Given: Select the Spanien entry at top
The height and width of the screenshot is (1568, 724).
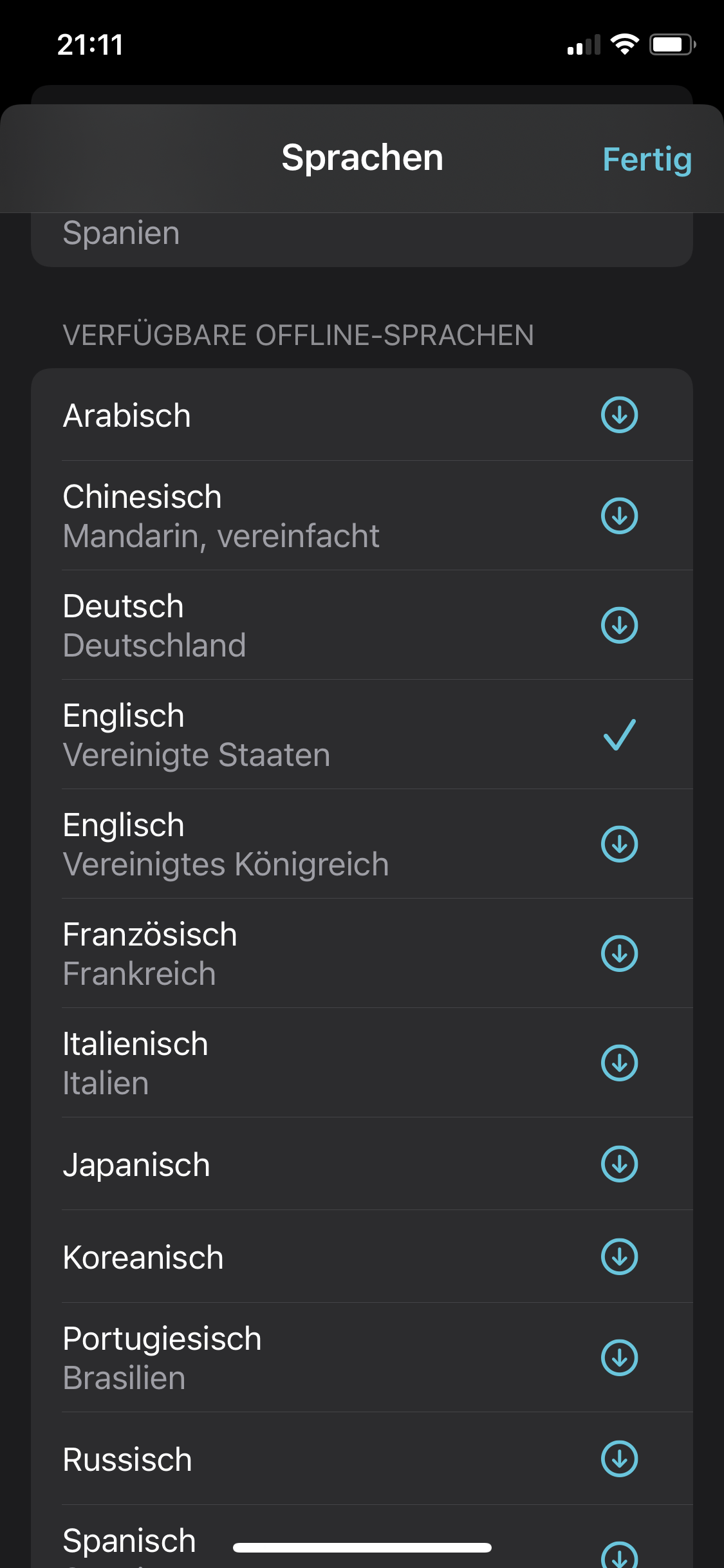Looking at the screenshot, I should tap(121, 233).
